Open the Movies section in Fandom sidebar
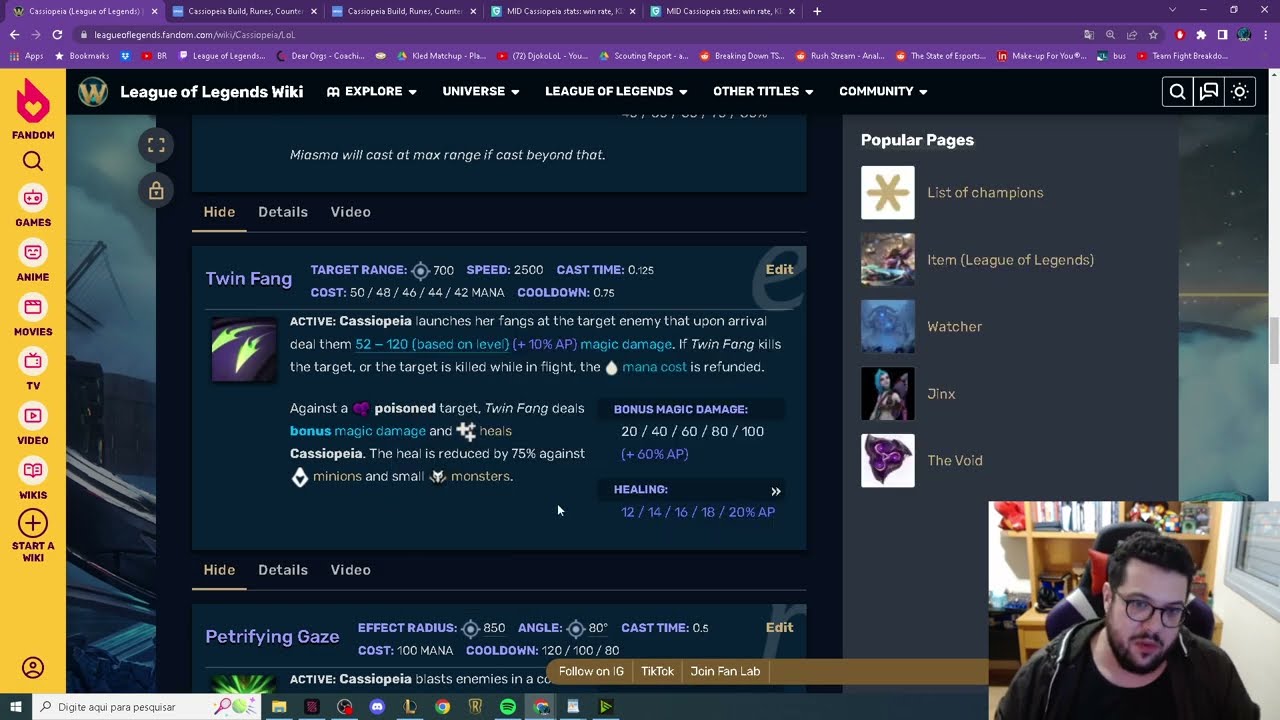Screen dimensions: 1280x720 33,316
